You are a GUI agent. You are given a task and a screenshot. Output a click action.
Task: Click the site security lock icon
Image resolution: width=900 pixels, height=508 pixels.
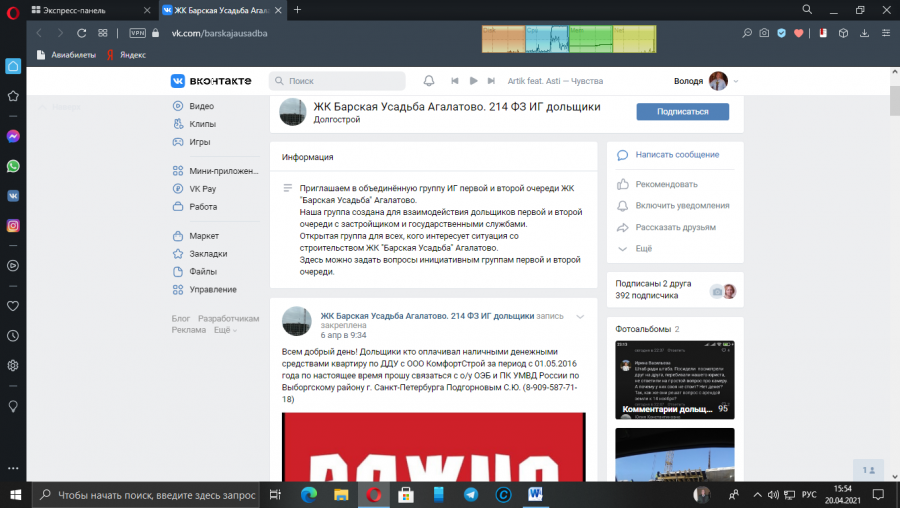[156, 33]
